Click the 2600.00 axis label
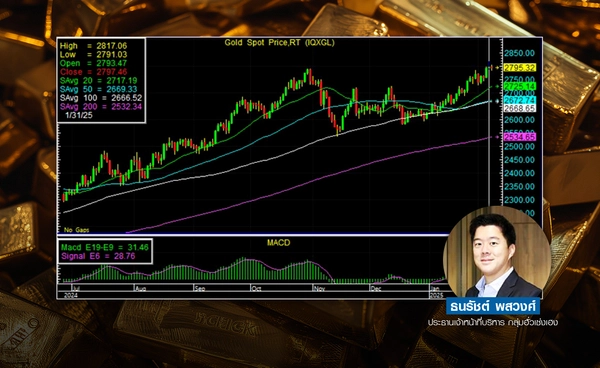 [x=519, y=120]
